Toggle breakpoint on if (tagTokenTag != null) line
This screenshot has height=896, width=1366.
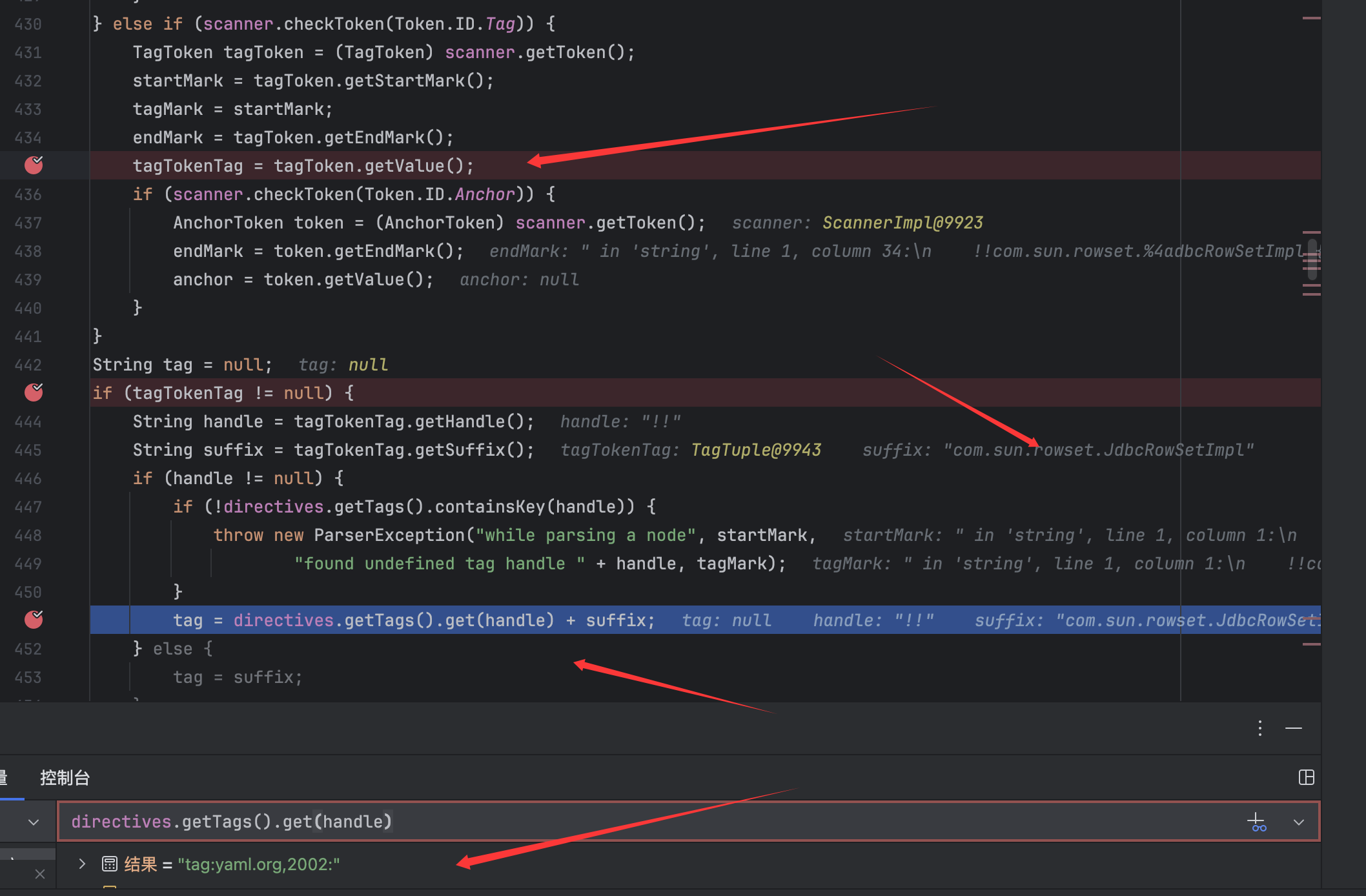tap(34, 392)
